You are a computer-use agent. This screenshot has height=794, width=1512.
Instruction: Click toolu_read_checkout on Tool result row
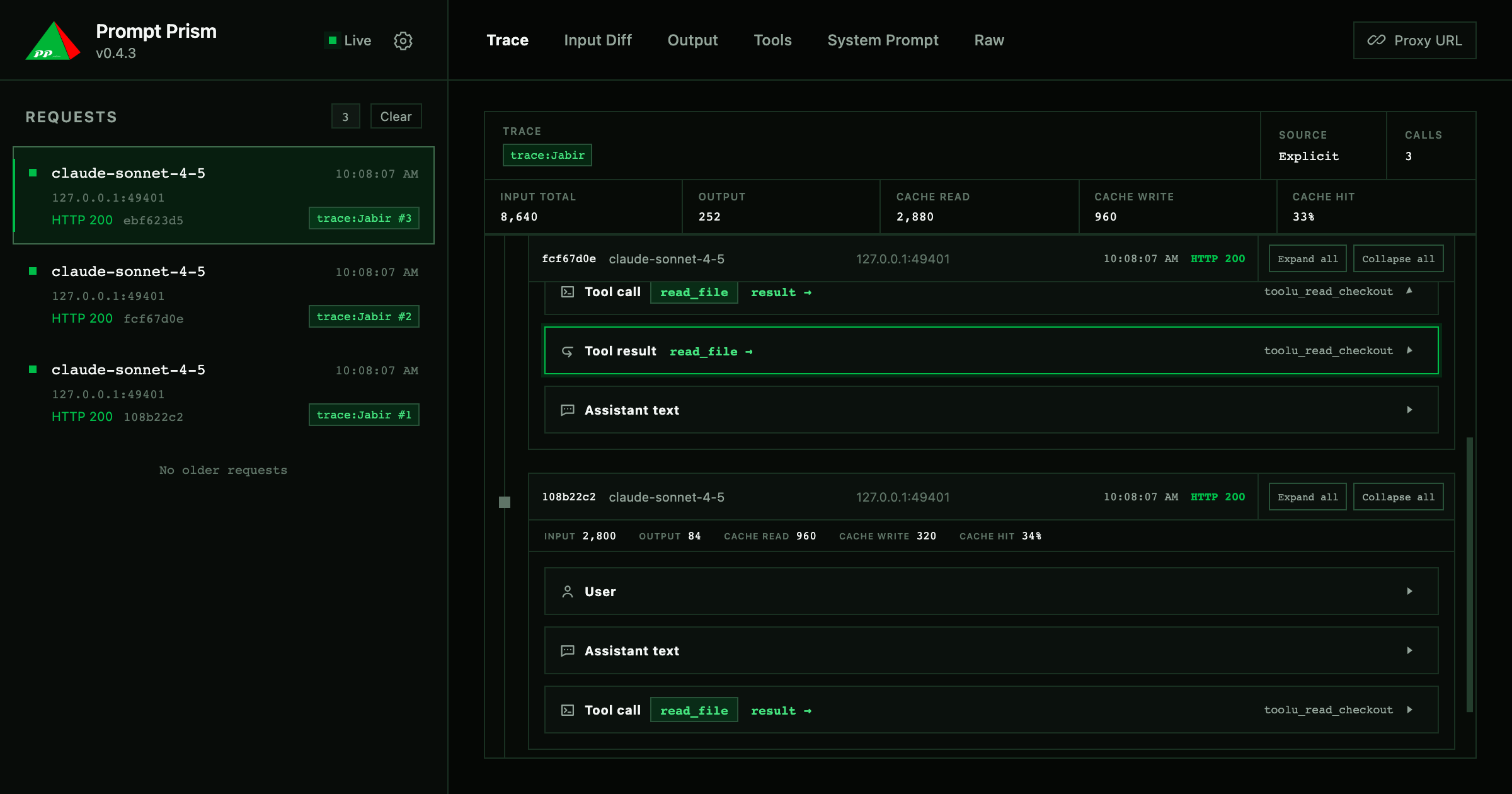point(1328,350)
